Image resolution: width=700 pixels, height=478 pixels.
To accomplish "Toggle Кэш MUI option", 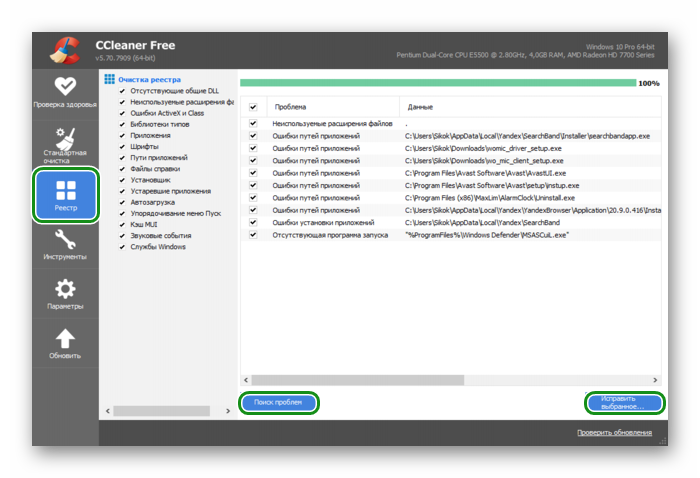I will (x=122, y=224).
